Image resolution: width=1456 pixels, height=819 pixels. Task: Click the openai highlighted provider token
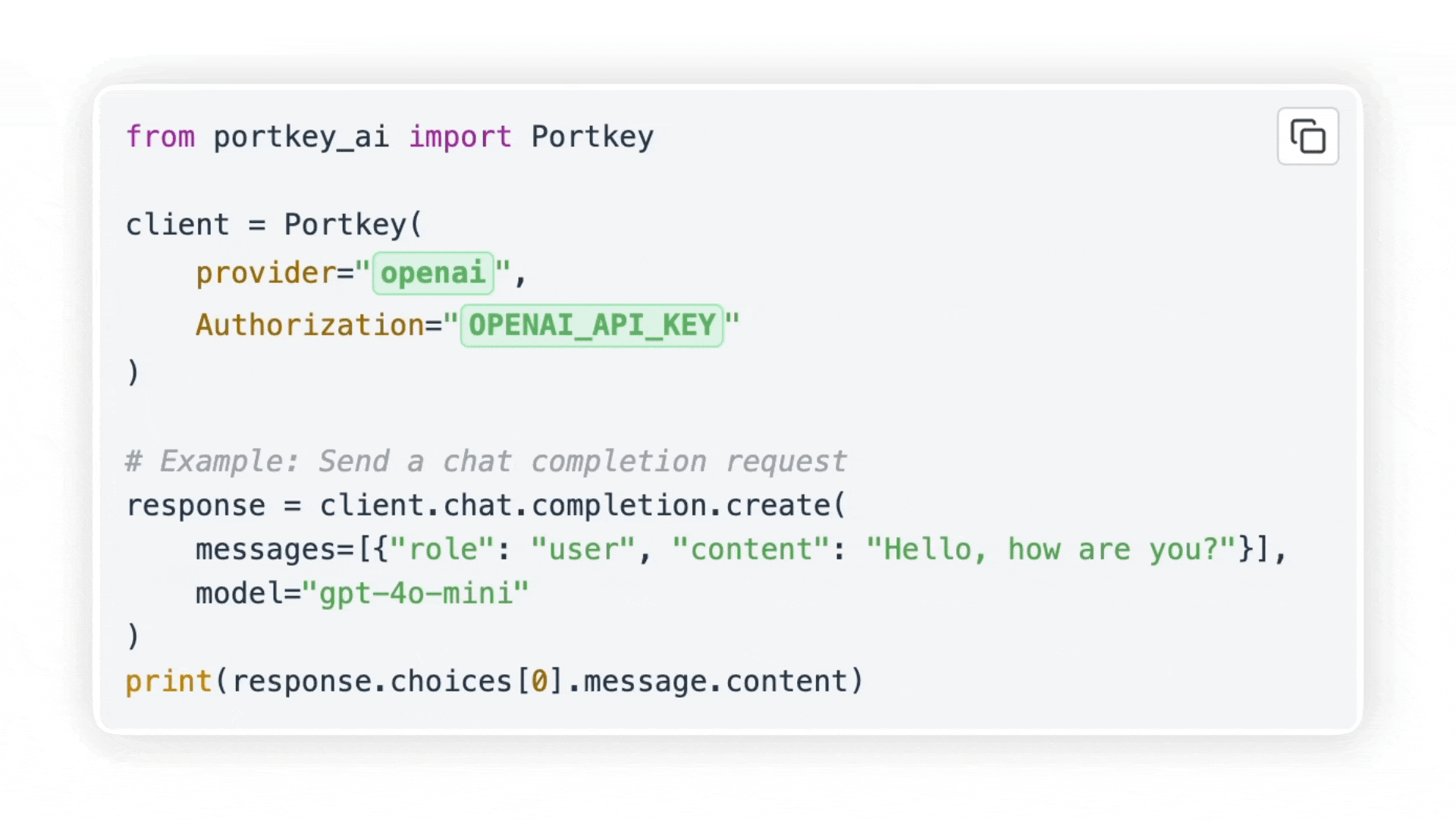[x=432, y=273]
